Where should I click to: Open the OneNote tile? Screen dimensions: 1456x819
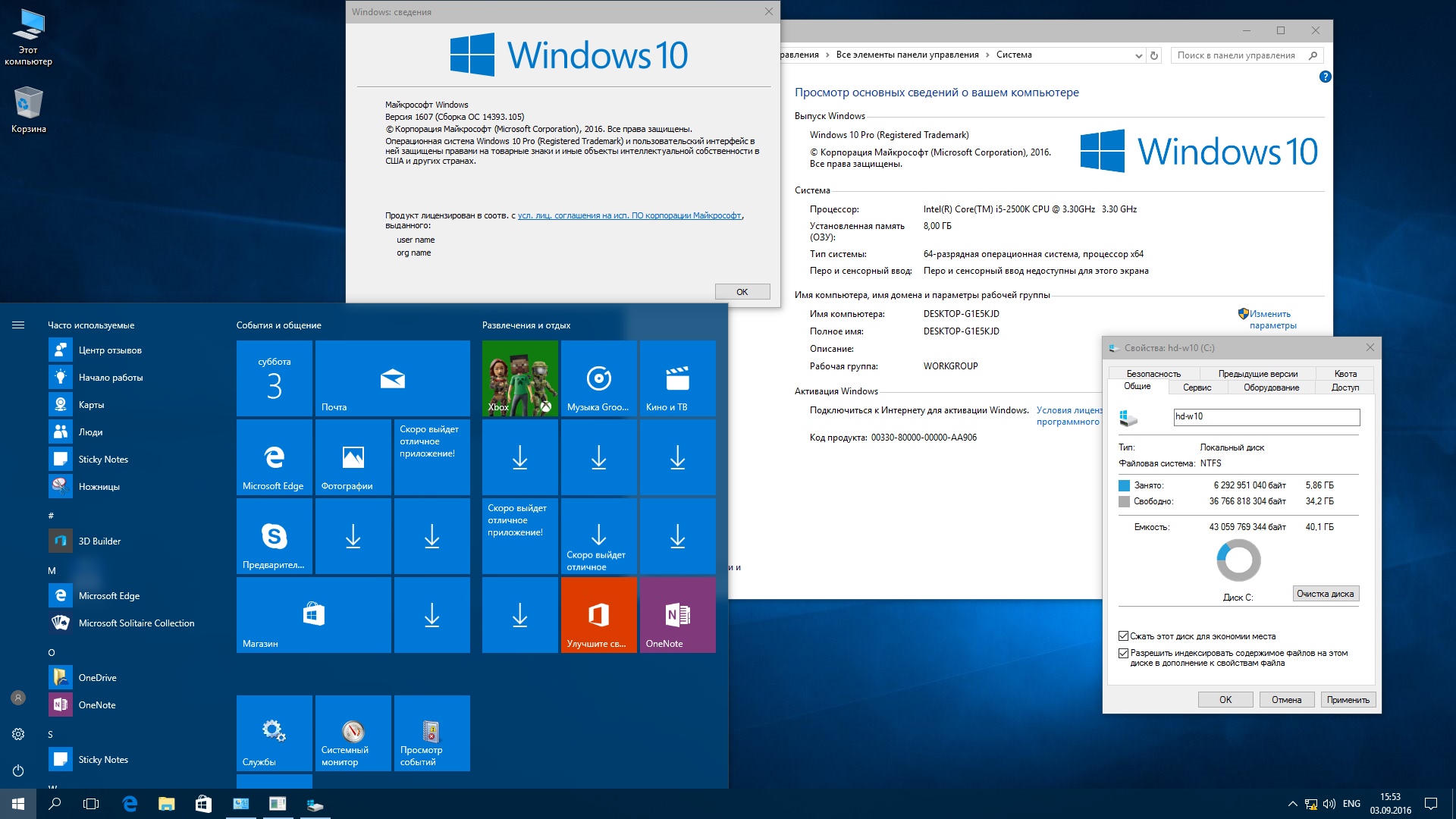(677, 614)
